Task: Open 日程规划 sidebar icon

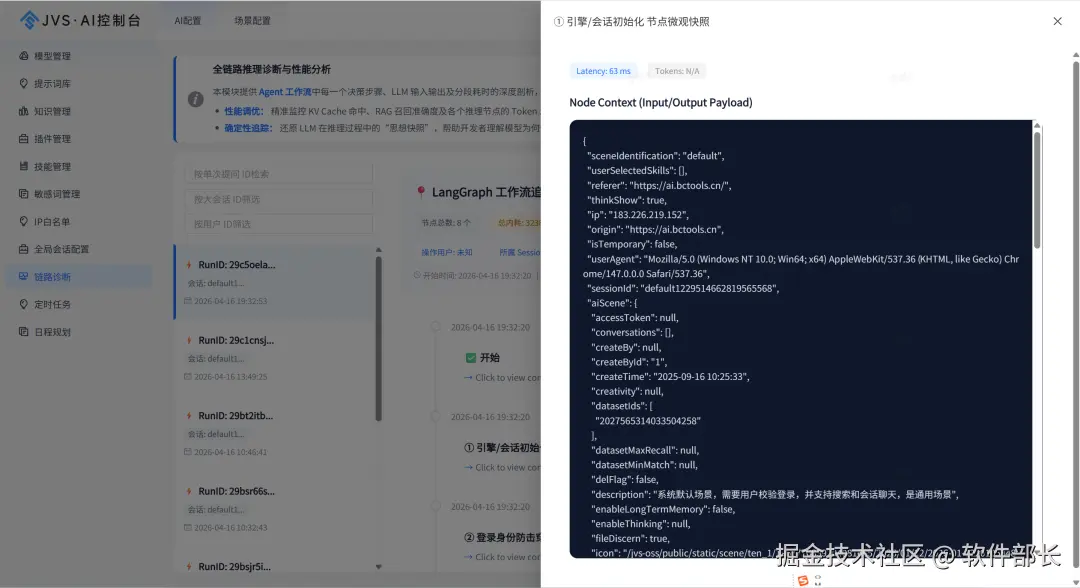Action: point(23,331)
